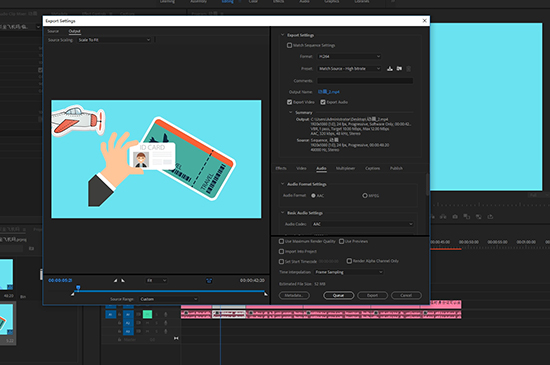The image size is (550, 365).
Task: Toggle Match Sequence Settings checkbox
Action: tap(289, 45)
